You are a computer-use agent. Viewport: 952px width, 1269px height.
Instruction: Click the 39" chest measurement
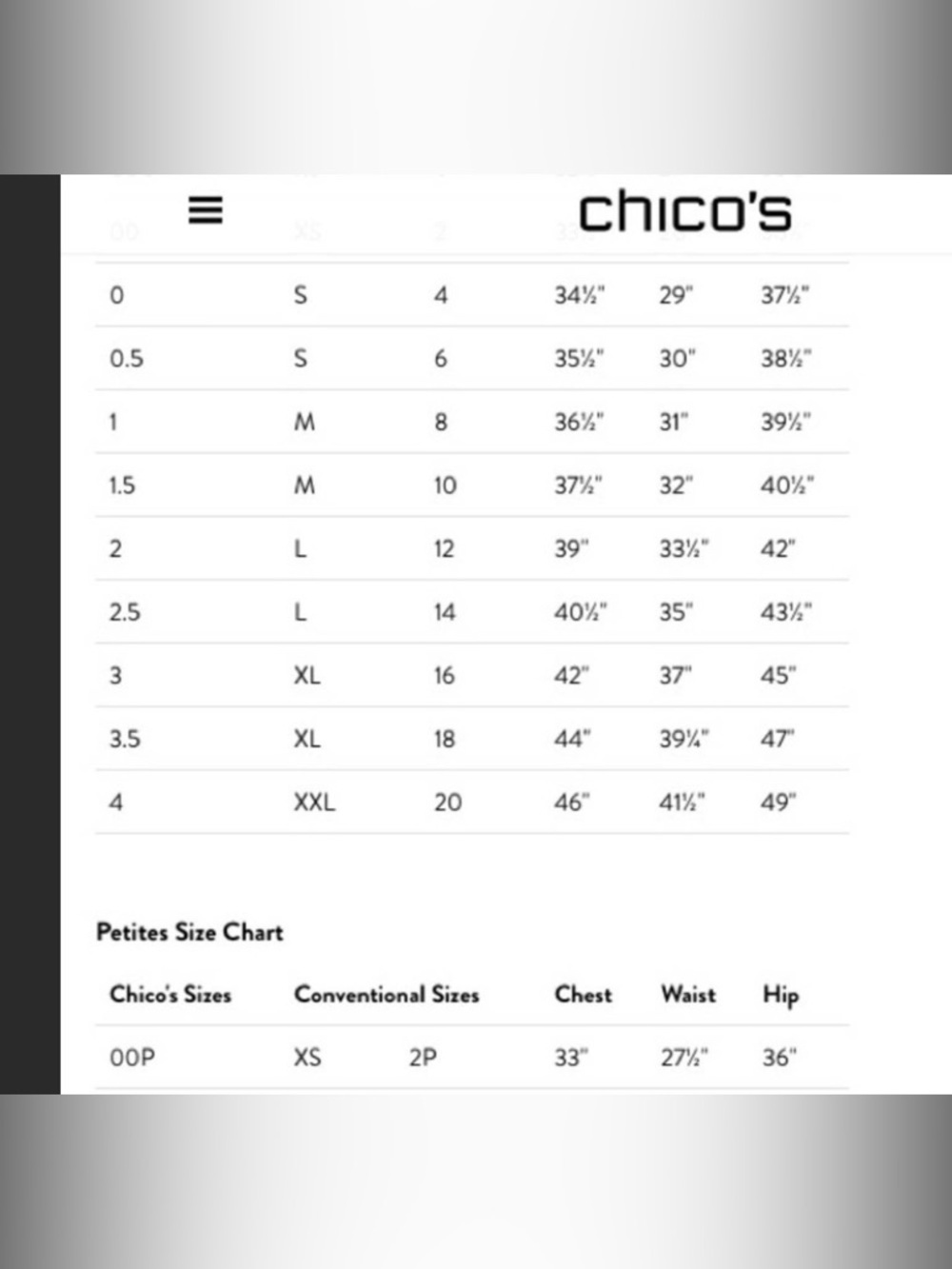[572, 549]
